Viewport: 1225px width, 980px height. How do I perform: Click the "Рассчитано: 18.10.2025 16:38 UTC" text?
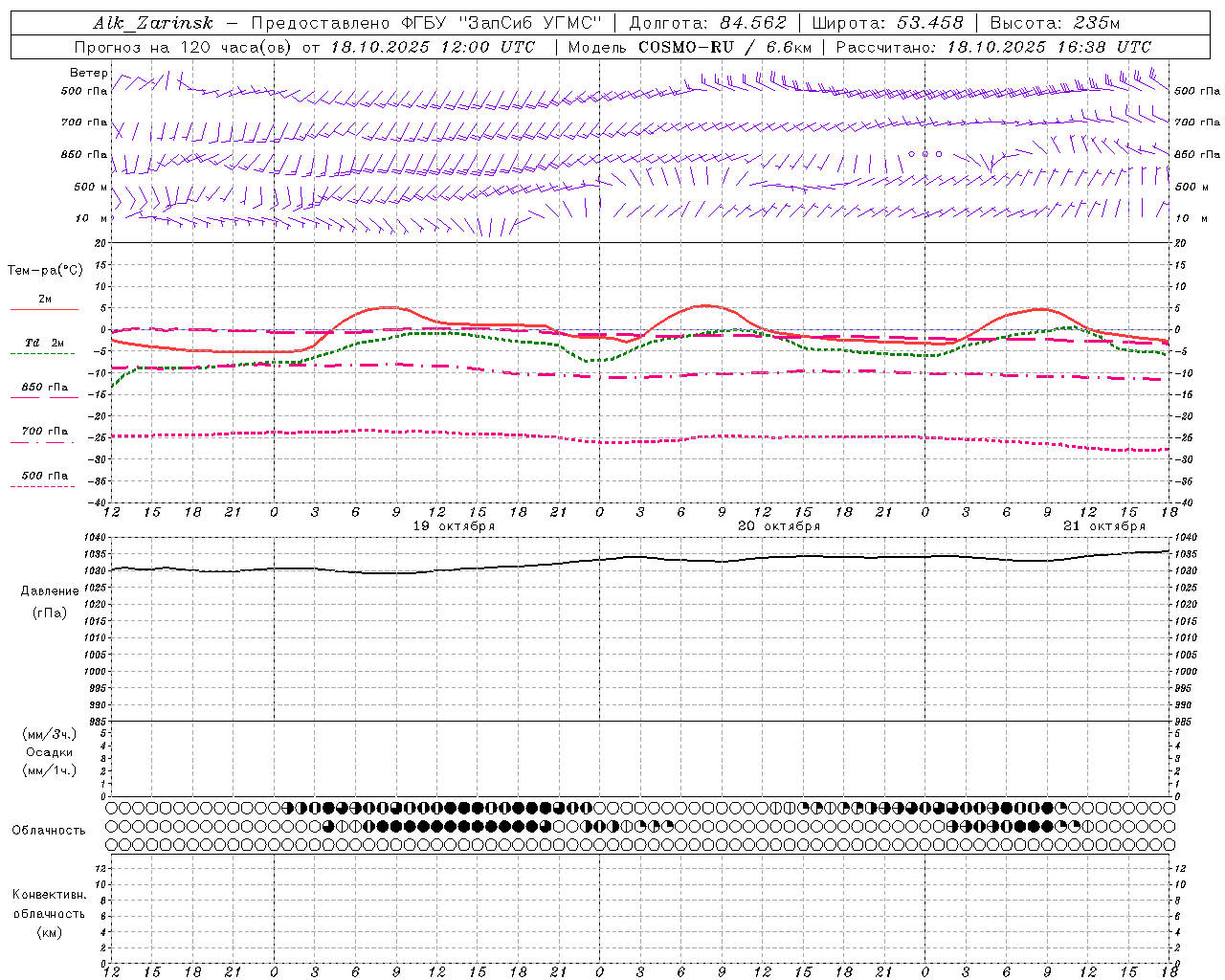(x=993, y=47)
